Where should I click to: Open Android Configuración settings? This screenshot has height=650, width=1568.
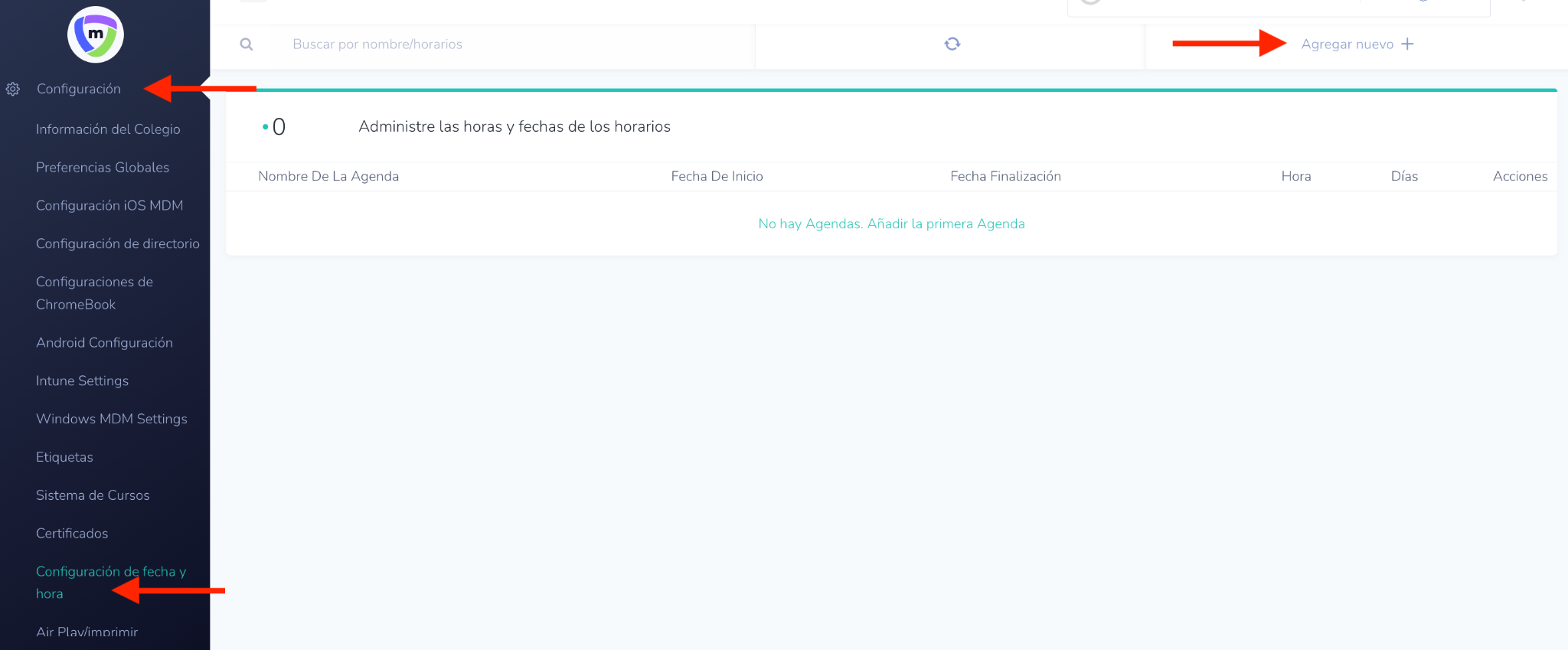(x=104, y=343)
